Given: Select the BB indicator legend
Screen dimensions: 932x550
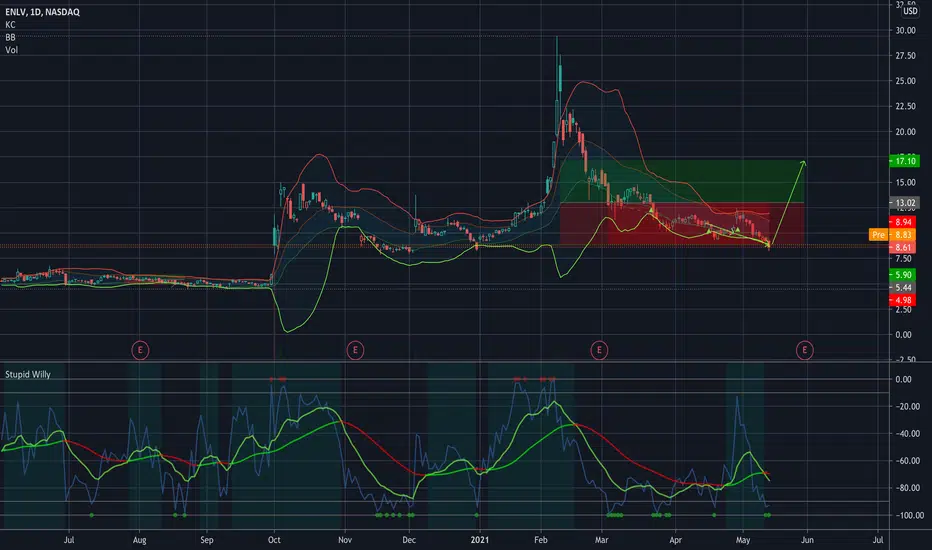Looking at the screenshot, I should pyautogui.click(x=10, y=37).
